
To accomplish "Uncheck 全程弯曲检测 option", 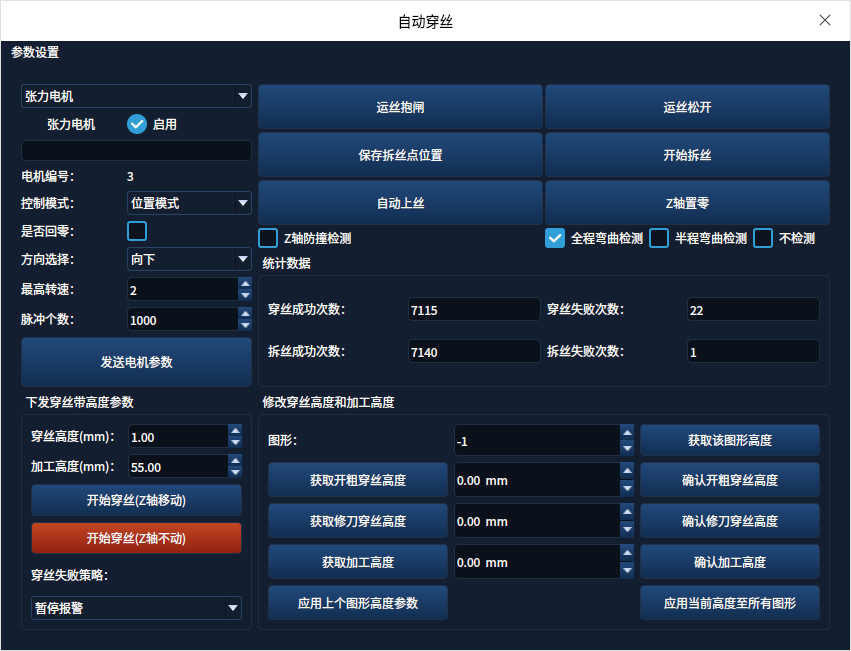I will pyautogui.click(x=555, y=238).
